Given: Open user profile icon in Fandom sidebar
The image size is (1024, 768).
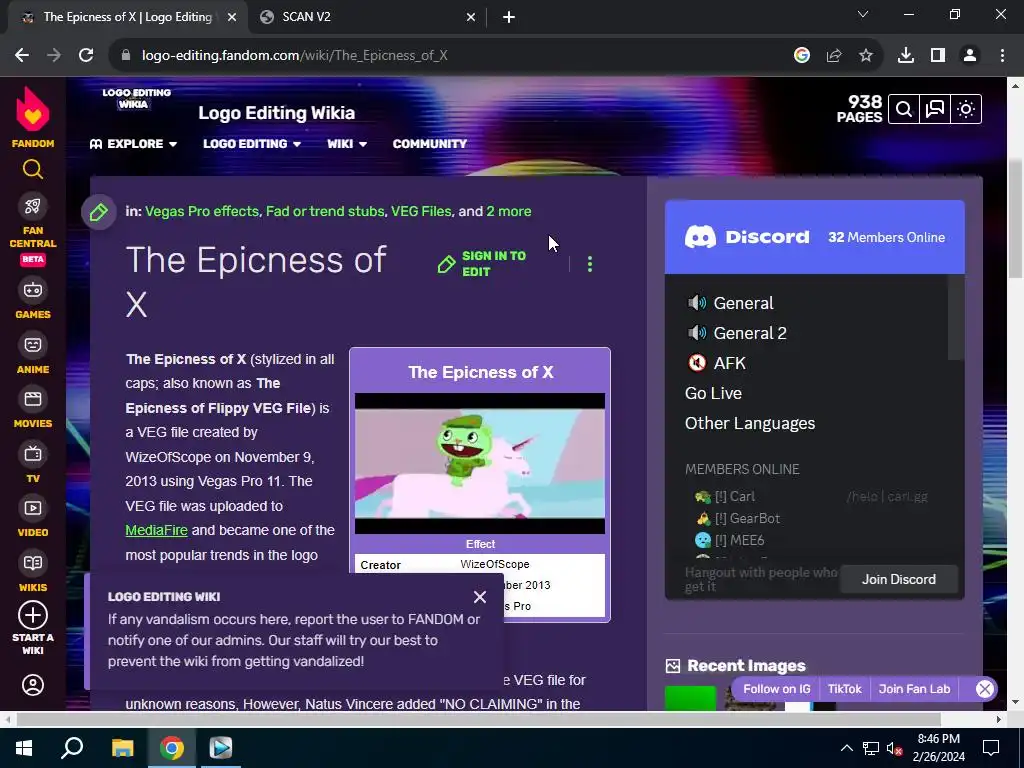Looking at the screenshot, I should [x=33, y=684].
